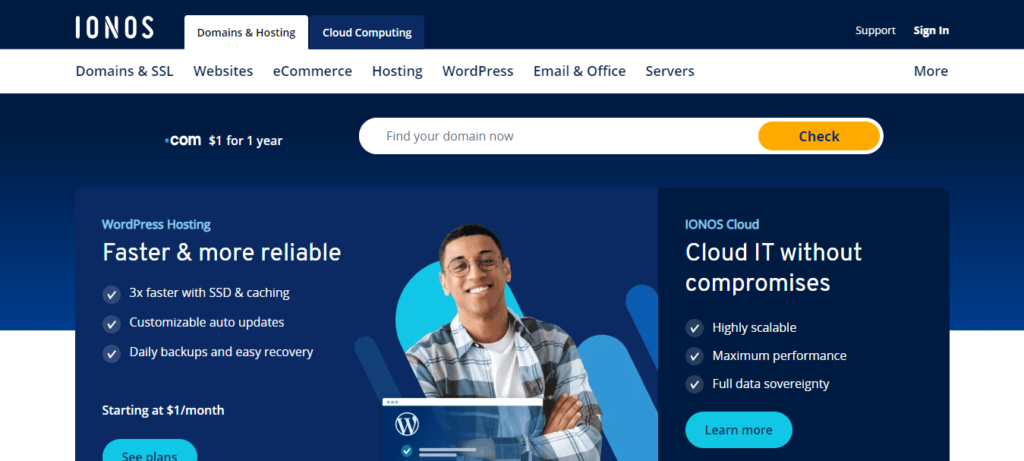This screenshot has height=461, width=1024.
Task: Click the checkmark beside Maximum performance
Action: tap(694, 356)
